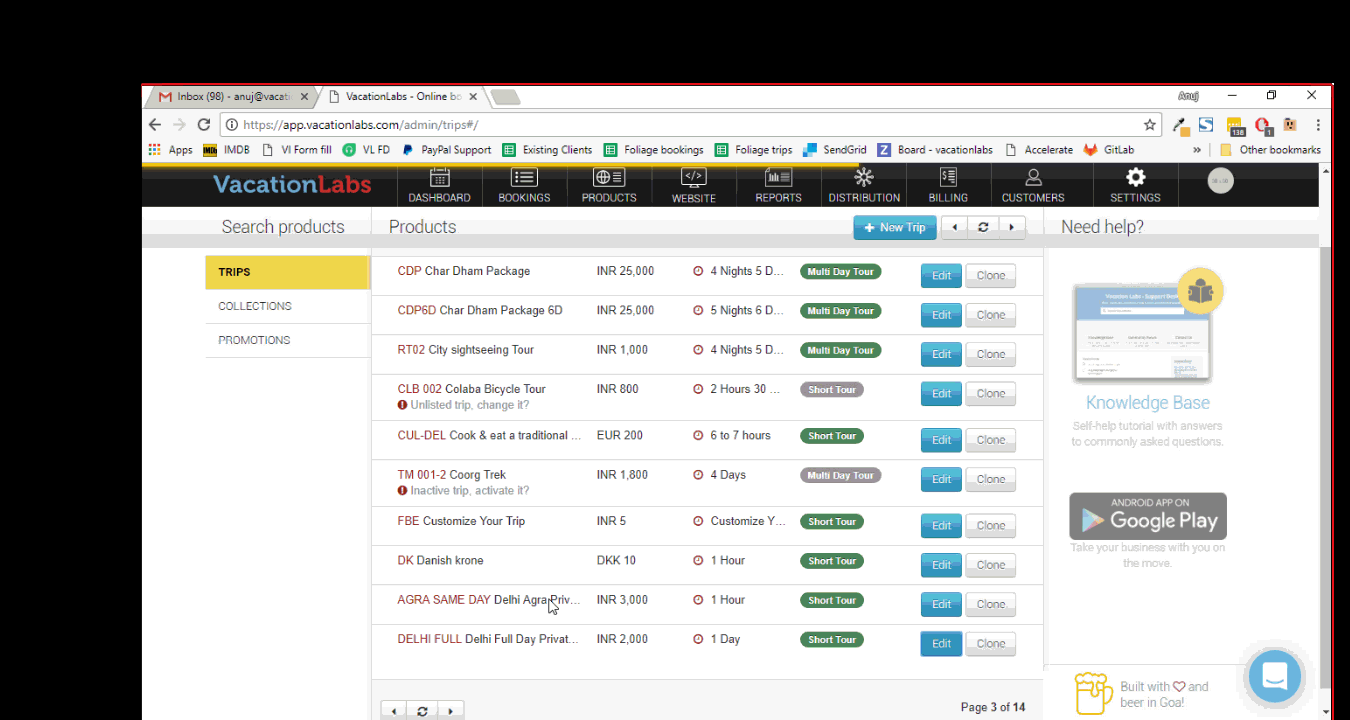The height and width of the screenshot is (720, 1350).
Task: Open the Reports chart icon
Action: click(778, 178)
